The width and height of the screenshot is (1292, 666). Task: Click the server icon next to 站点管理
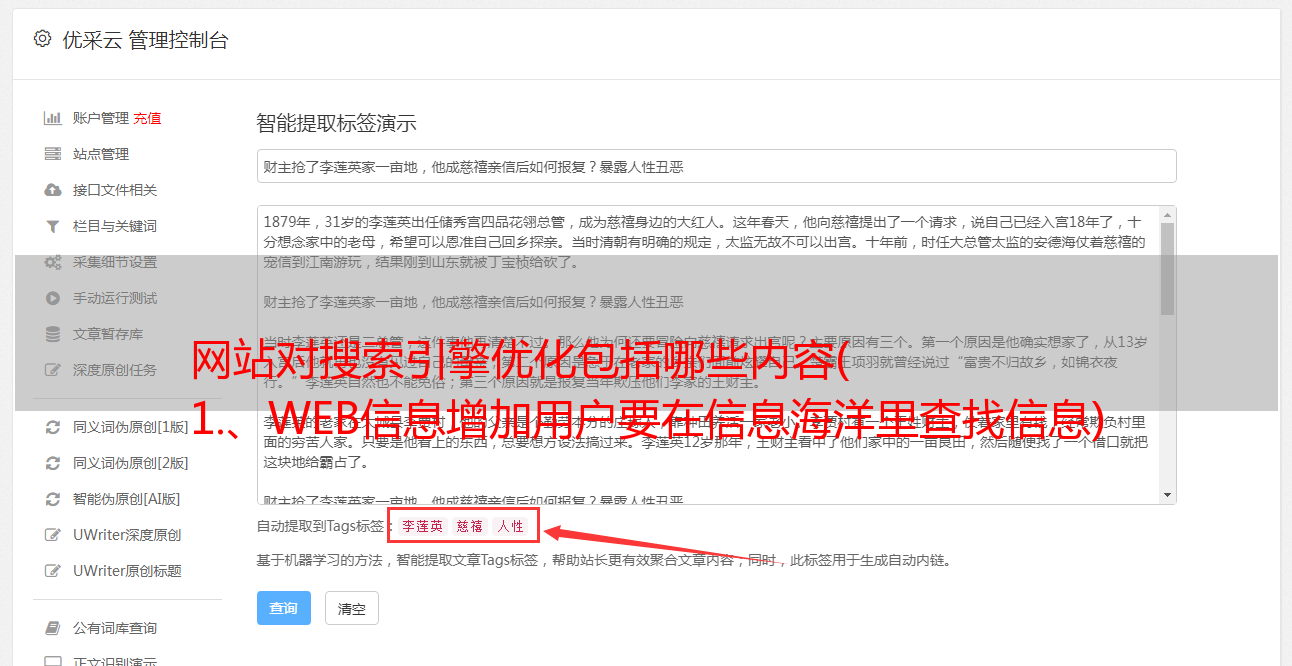[x=53, y=154]
